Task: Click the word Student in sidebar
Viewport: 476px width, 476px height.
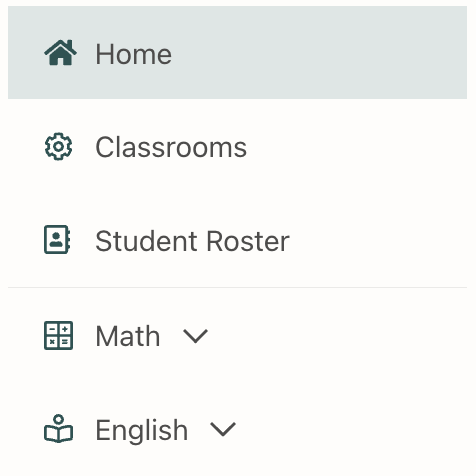Action: [x=147, y=241]
